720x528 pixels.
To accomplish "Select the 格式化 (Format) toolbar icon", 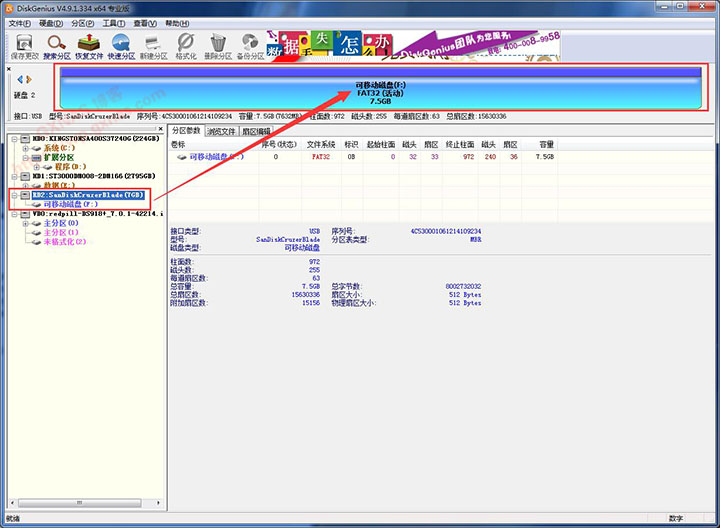I will click(x=186, y=44).
